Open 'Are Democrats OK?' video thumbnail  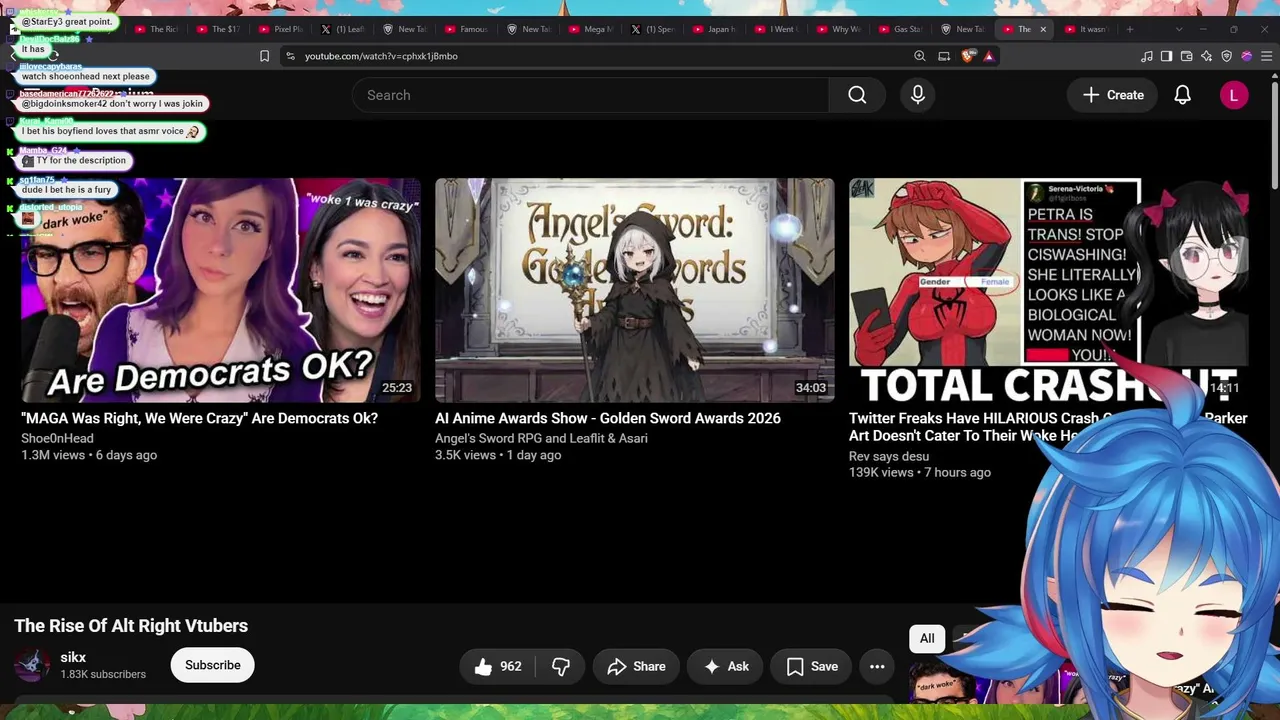coord(221,290)
